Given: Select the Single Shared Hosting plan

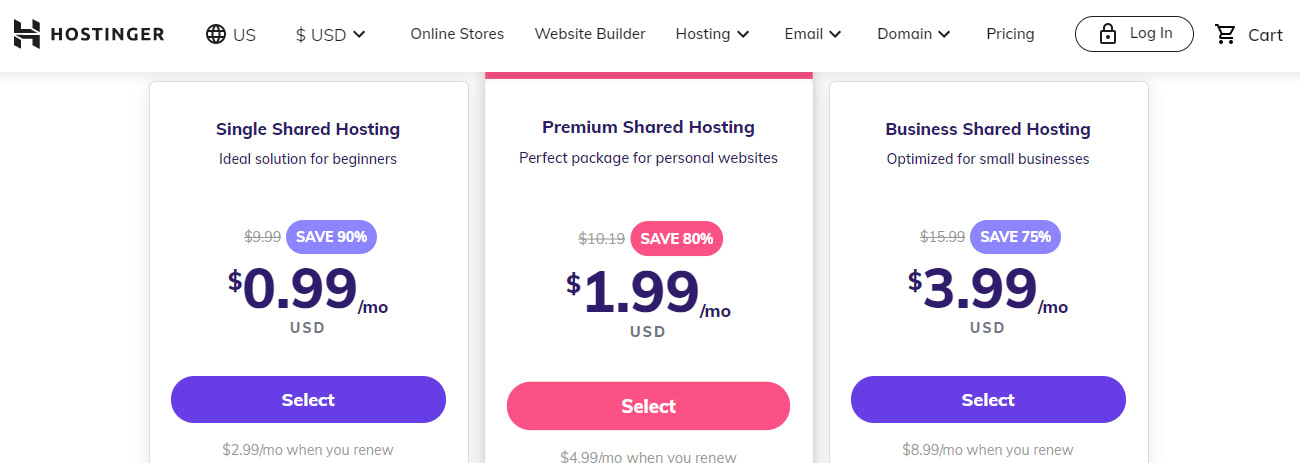Looking at the screenshot, I should (x=308, y=400).
